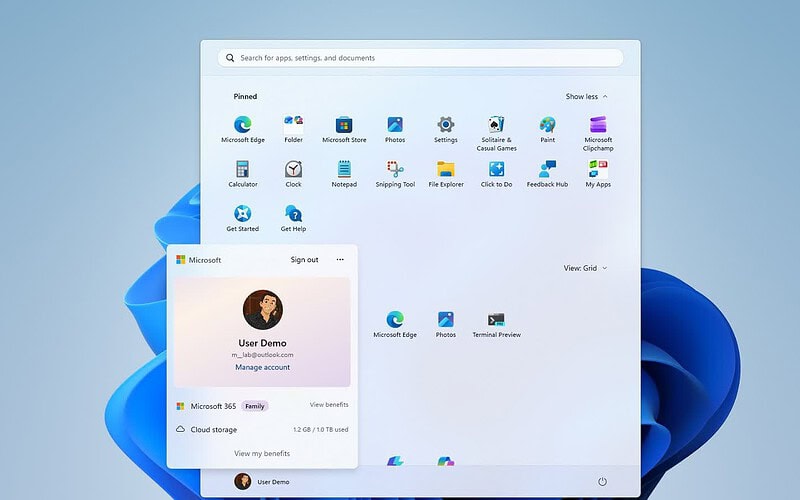Click the search magnifier icon
Image resolution: width=800 pixels, height=500 pixels.
pos(230,58)
